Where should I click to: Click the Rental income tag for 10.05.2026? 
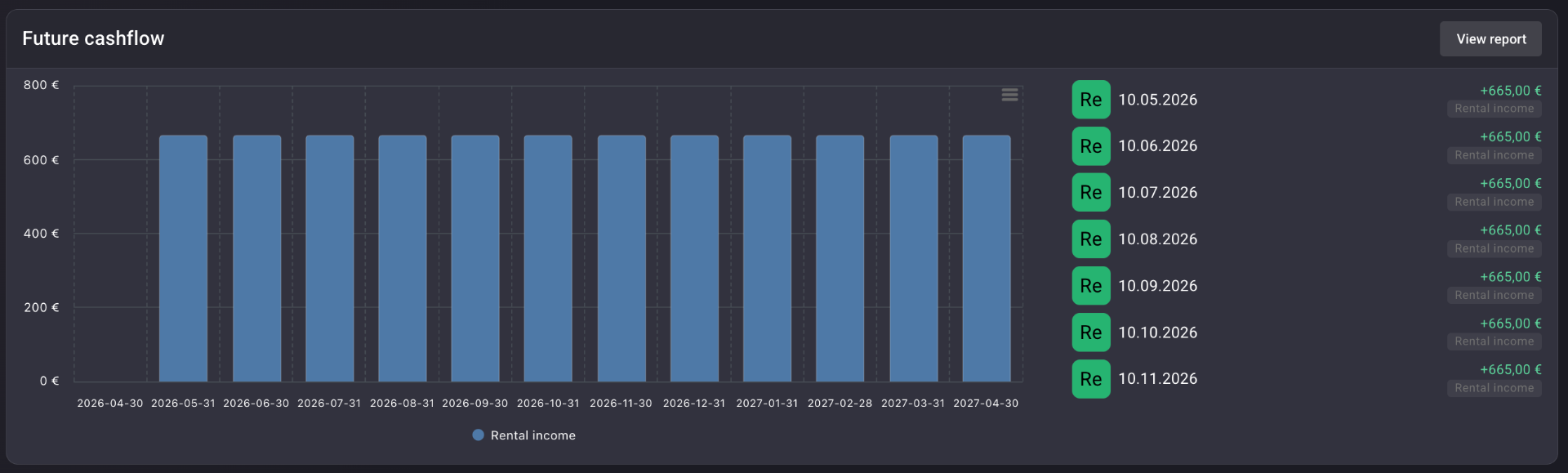coord(1494,109)
